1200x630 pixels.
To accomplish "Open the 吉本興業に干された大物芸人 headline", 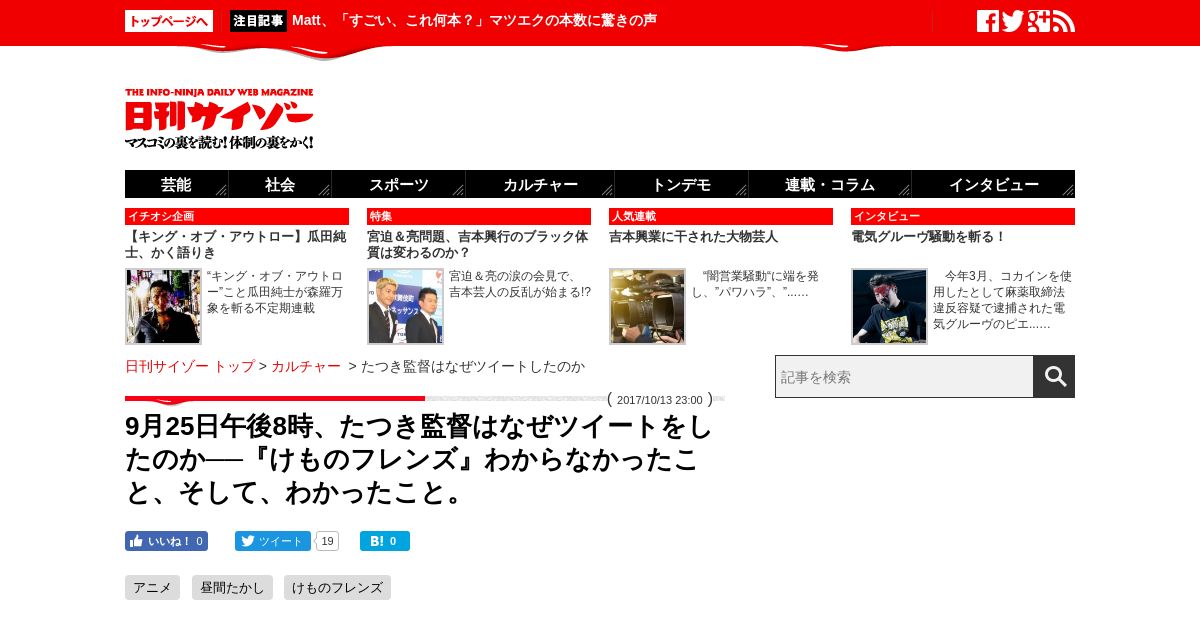I will (x=693, y=237).
